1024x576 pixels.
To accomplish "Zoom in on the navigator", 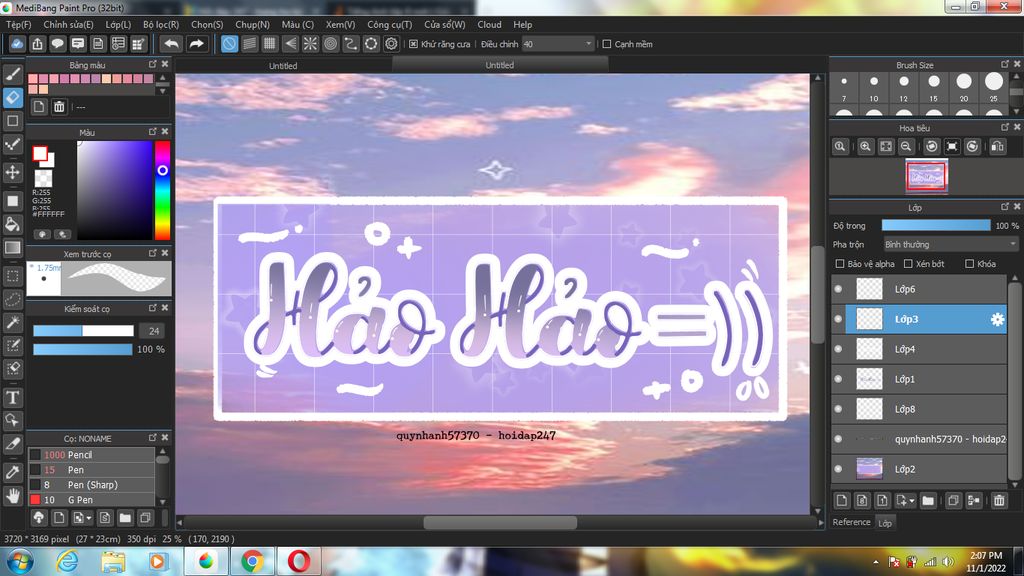I will [865, 146].
